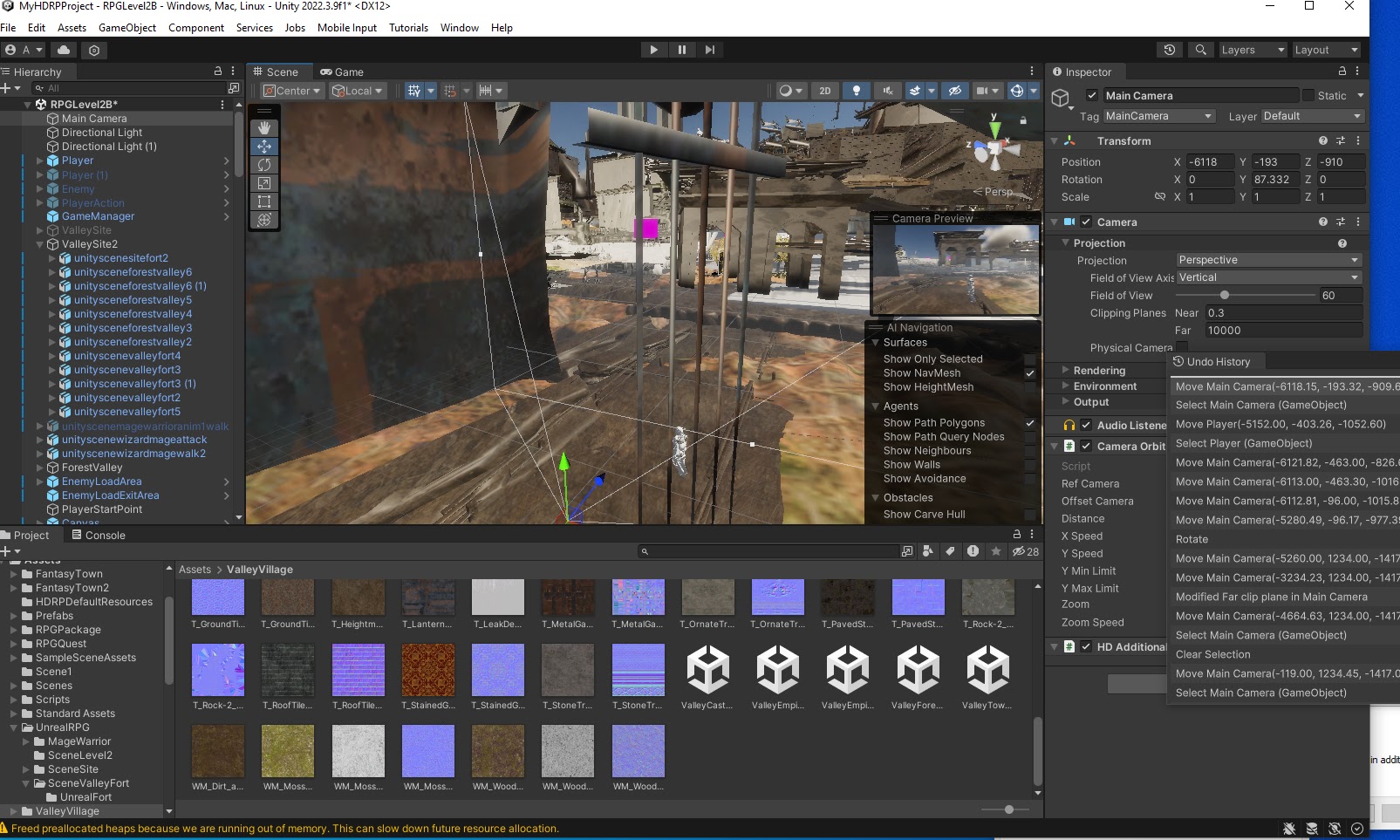This screenshot has height=840, width=1400.
Task: Select the Hand view tool
Action: 264,127
